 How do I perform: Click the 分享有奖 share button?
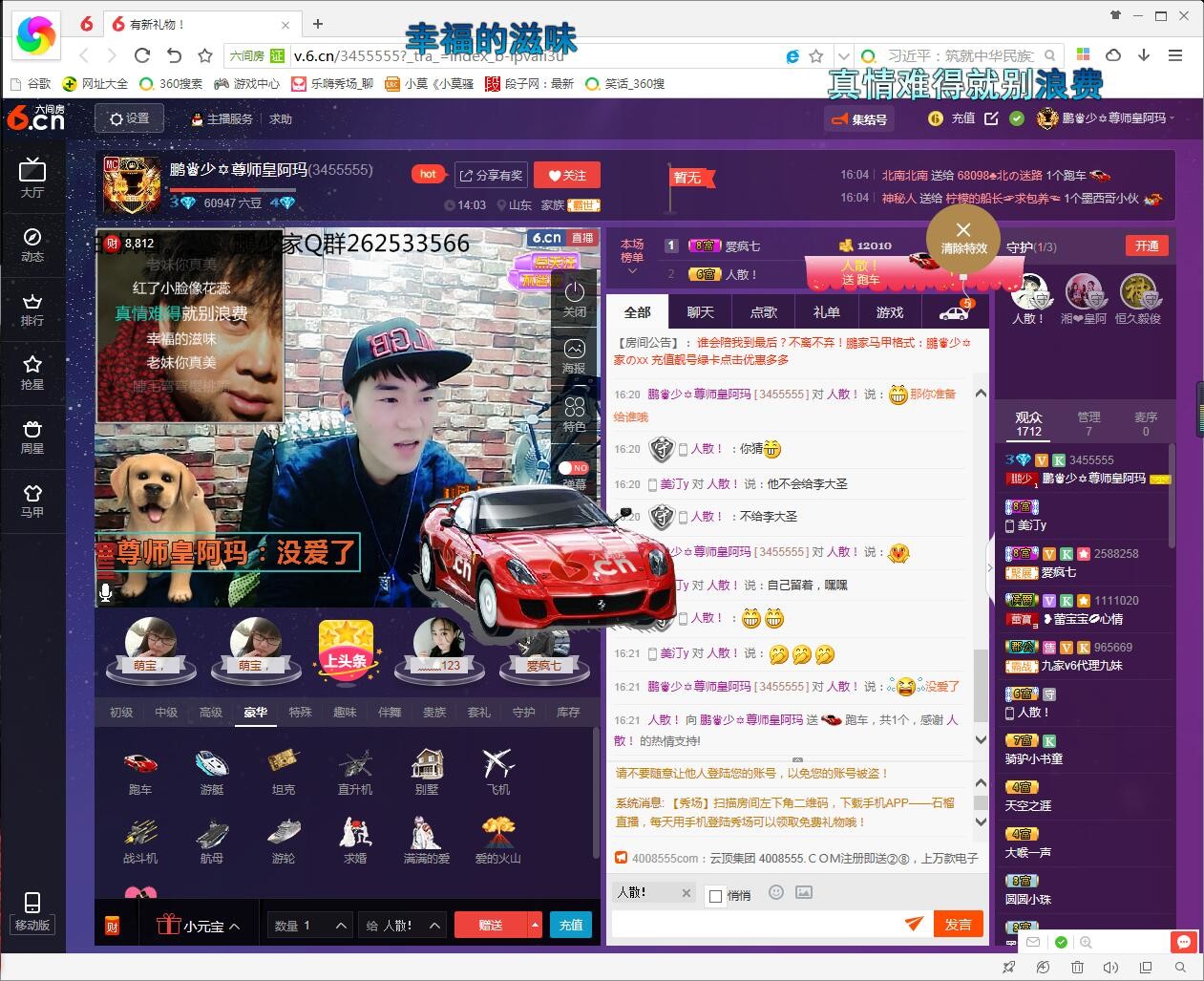492,176
